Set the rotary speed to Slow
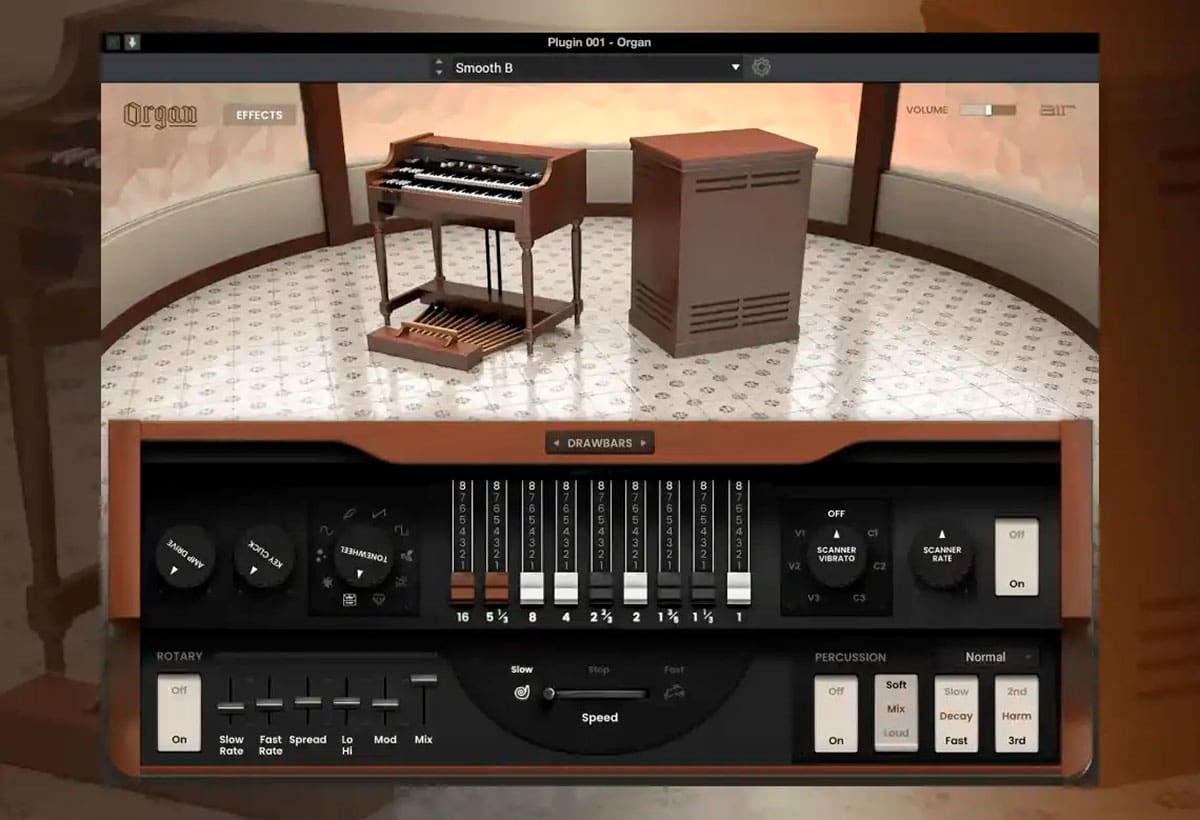Image resolution: width=1200 pixels, height=820 pixels. (522, 669)
